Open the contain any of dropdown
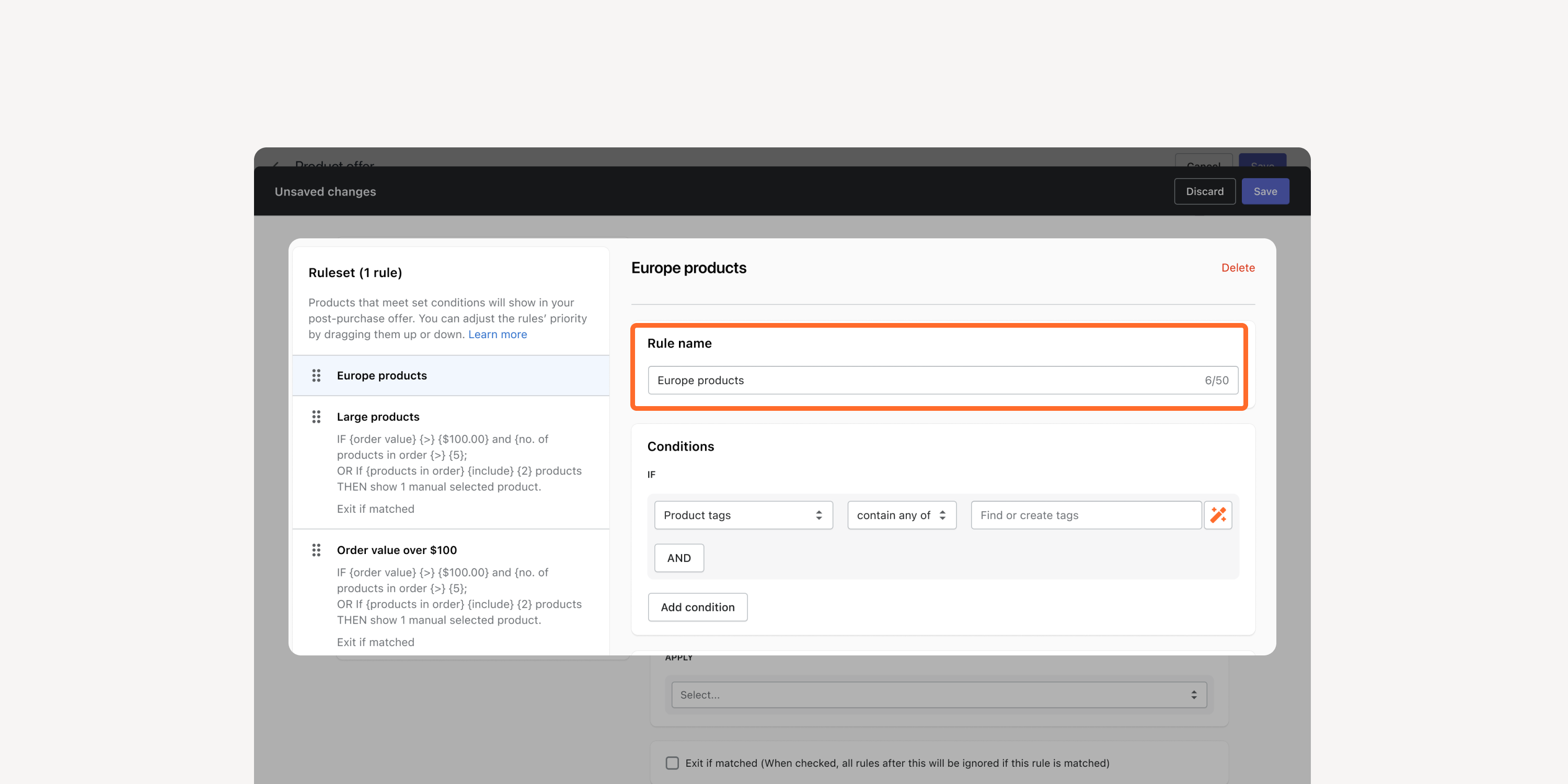The width and height of the screenshot is (1568, 784). click(902, 515)
